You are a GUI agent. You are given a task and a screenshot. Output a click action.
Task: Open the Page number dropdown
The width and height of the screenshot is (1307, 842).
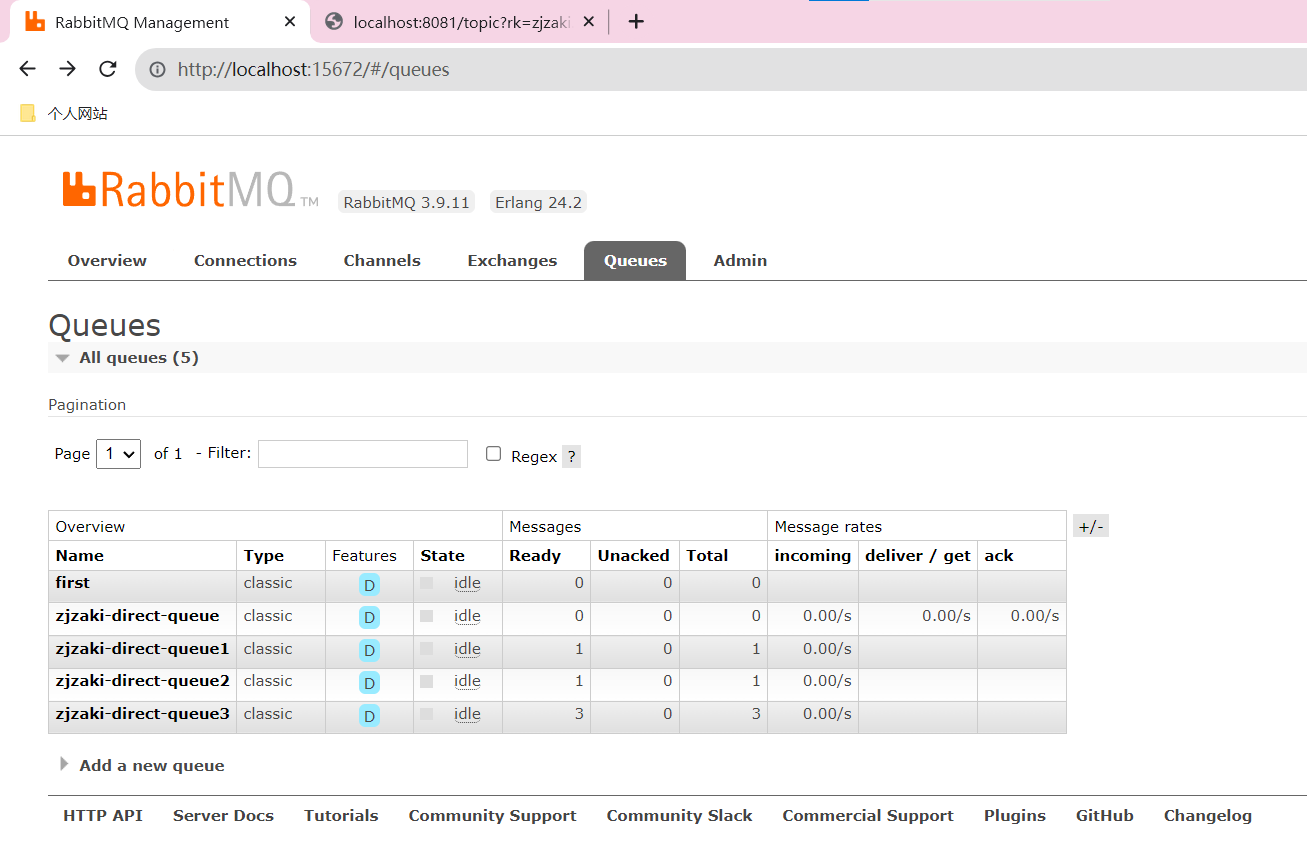[x=118, y=454]
